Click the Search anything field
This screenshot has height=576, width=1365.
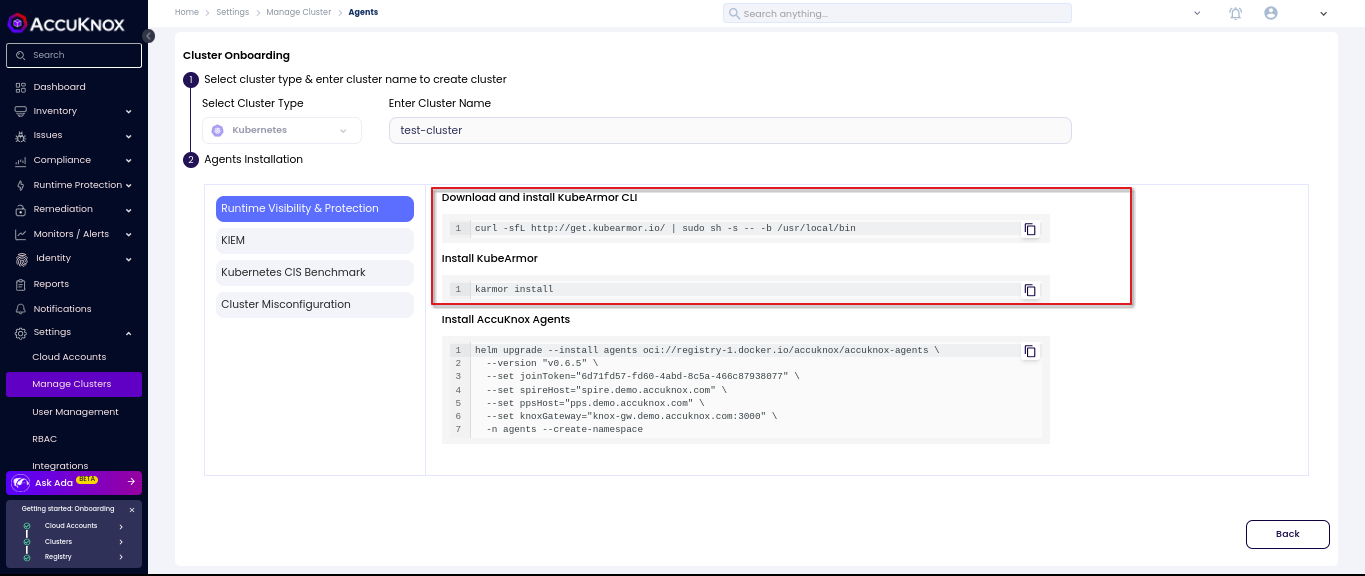tap(897, 14)
